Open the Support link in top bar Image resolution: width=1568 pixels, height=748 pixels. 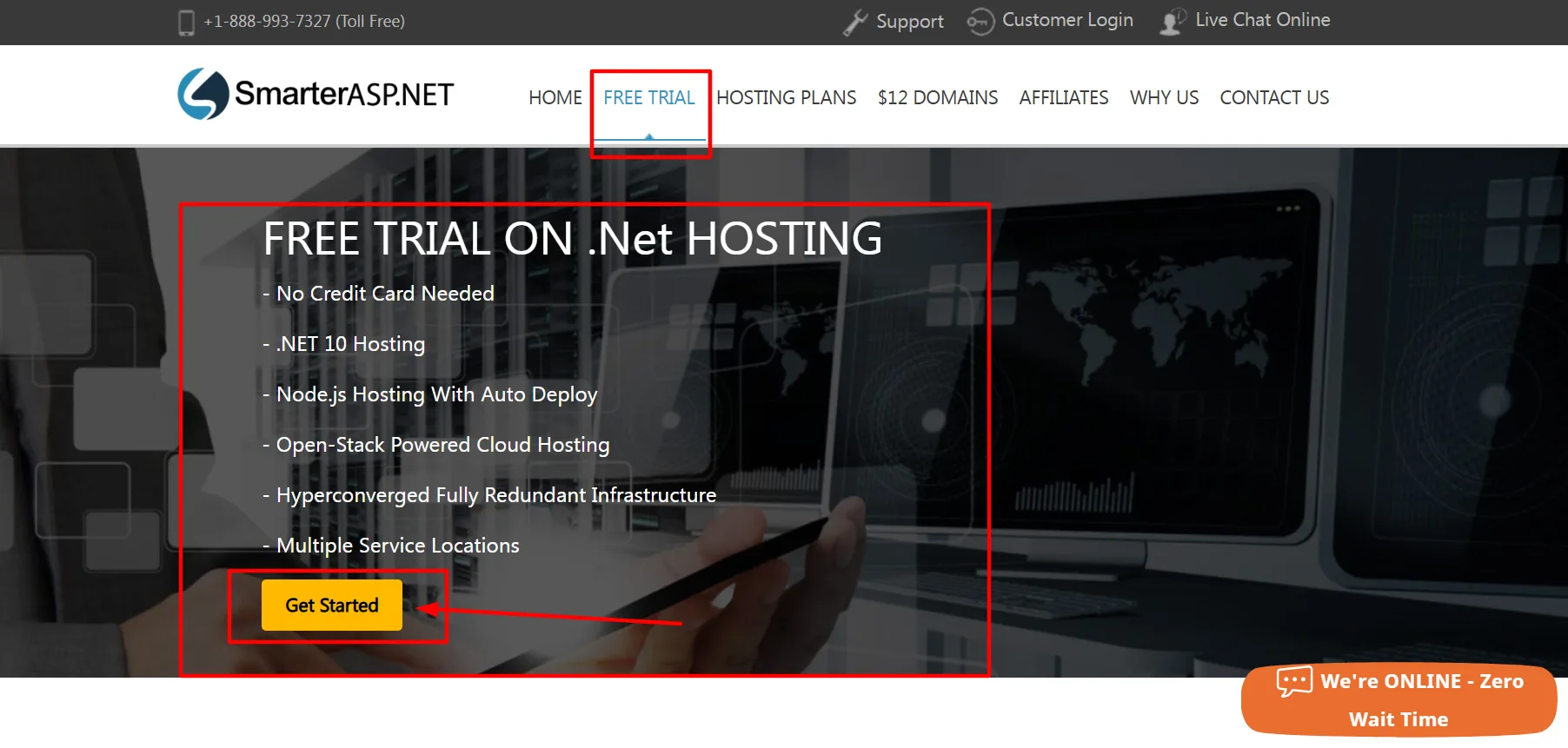(910, 22)
